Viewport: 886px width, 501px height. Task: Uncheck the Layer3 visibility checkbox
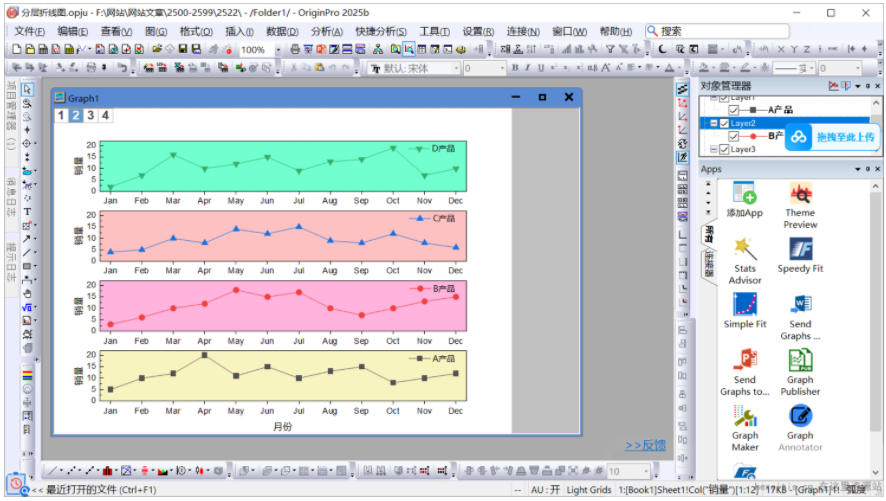pos(724,150)
